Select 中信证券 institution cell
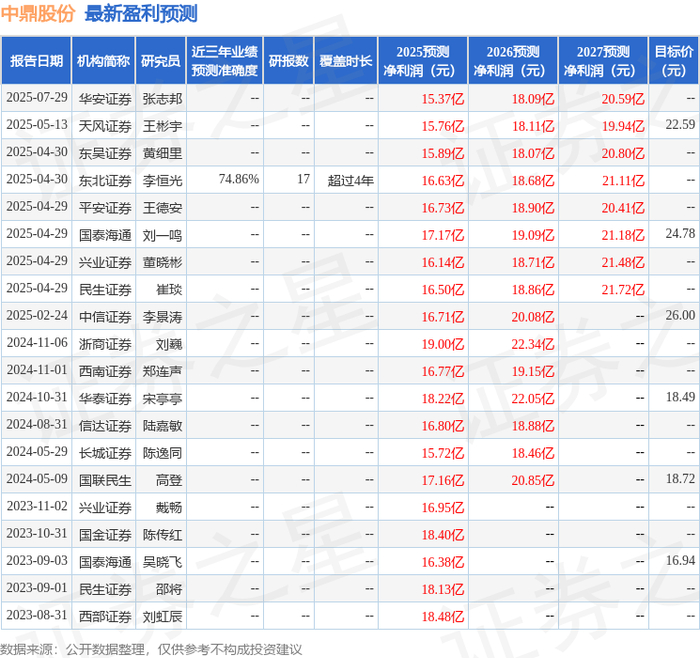The height and width of the screenshot is (658, 700). [x=105, y=317]
